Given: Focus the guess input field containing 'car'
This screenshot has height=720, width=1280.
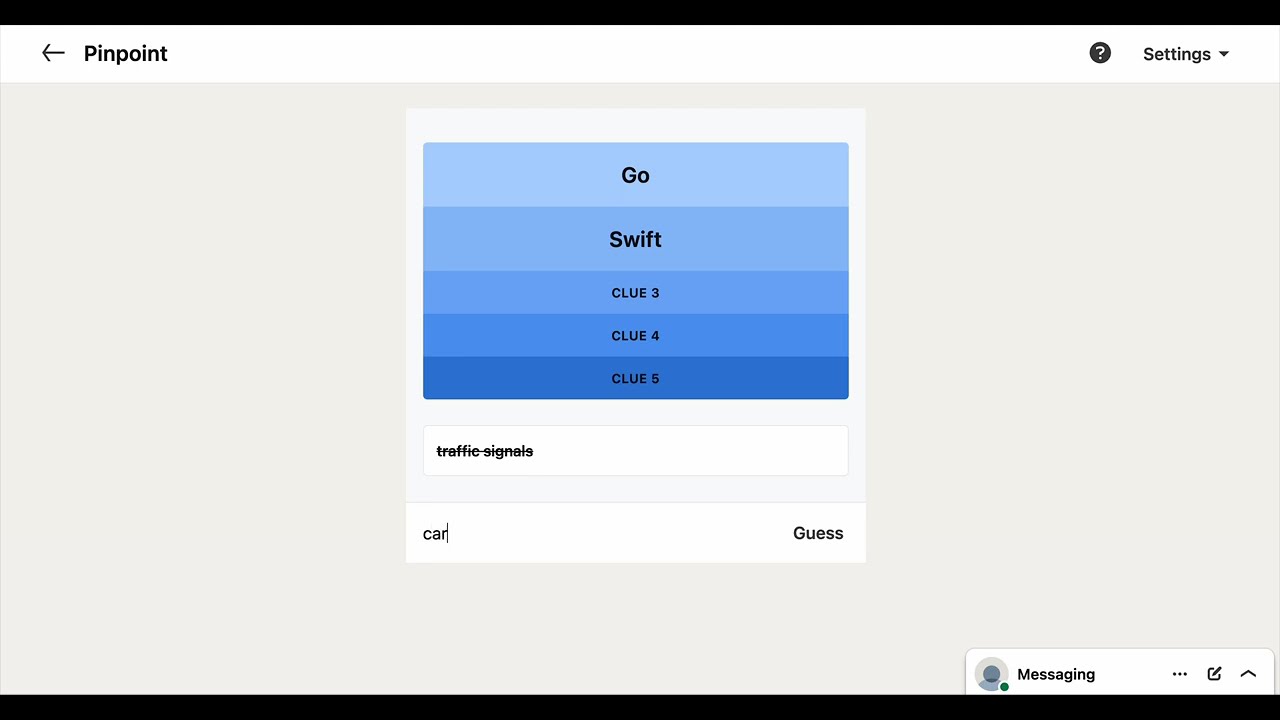Looking at the screenshot, I should click(x=600, y=533).
